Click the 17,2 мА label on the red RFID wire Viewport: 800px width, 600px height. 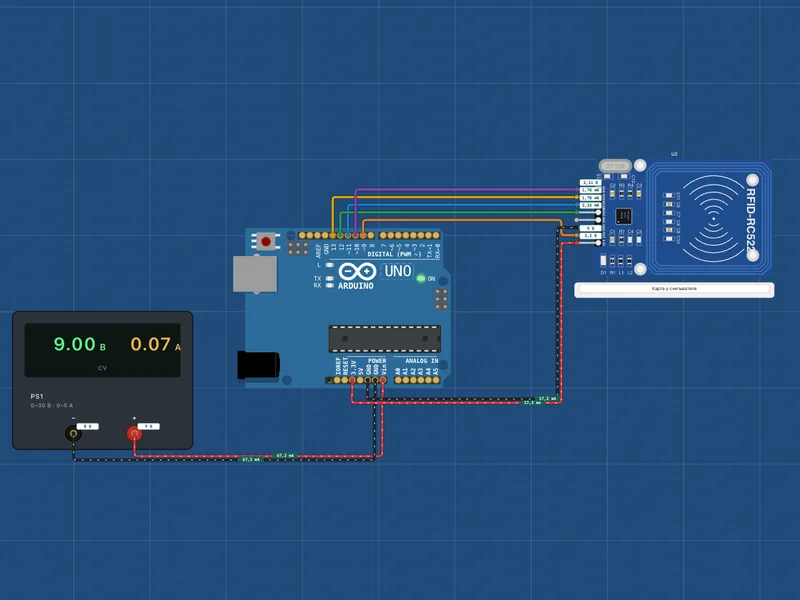click(532, 403)
